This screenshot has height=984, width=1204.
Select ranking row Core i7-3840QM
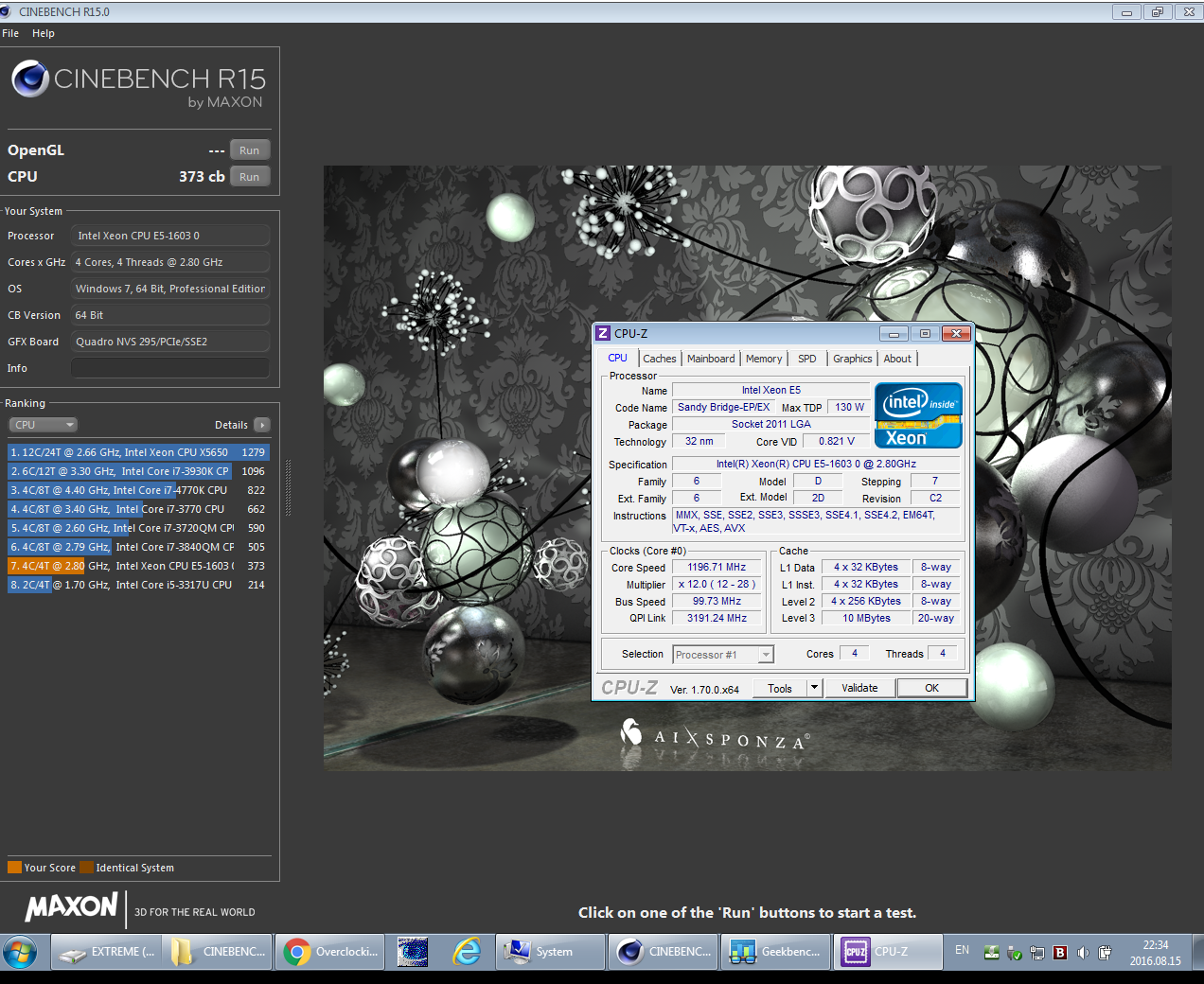point(138,547)
